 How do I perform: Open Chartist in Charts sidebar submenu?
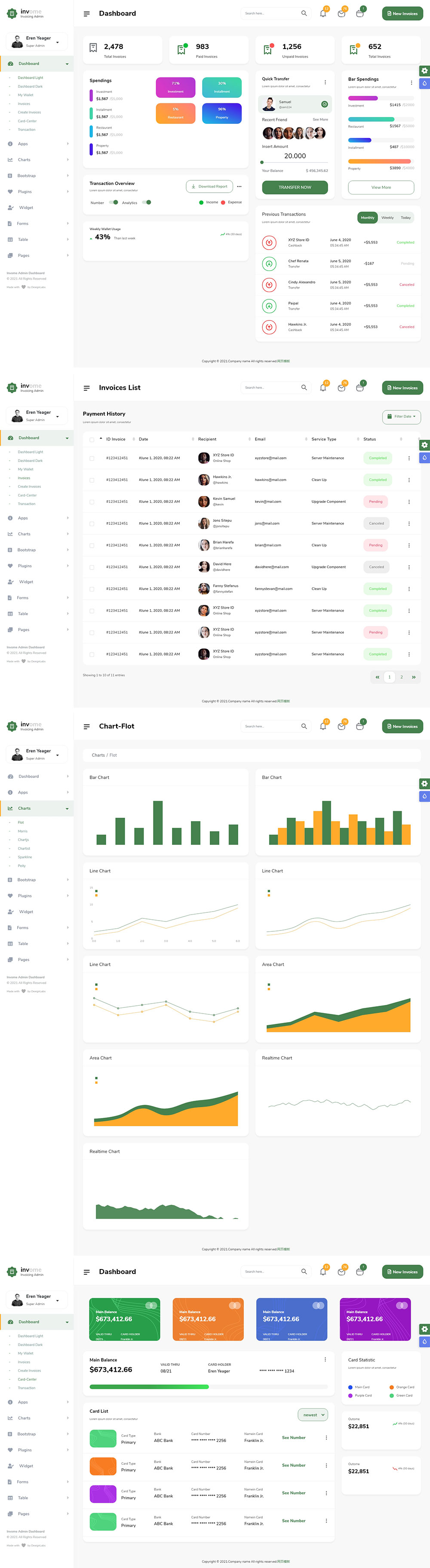pos(24,848)
